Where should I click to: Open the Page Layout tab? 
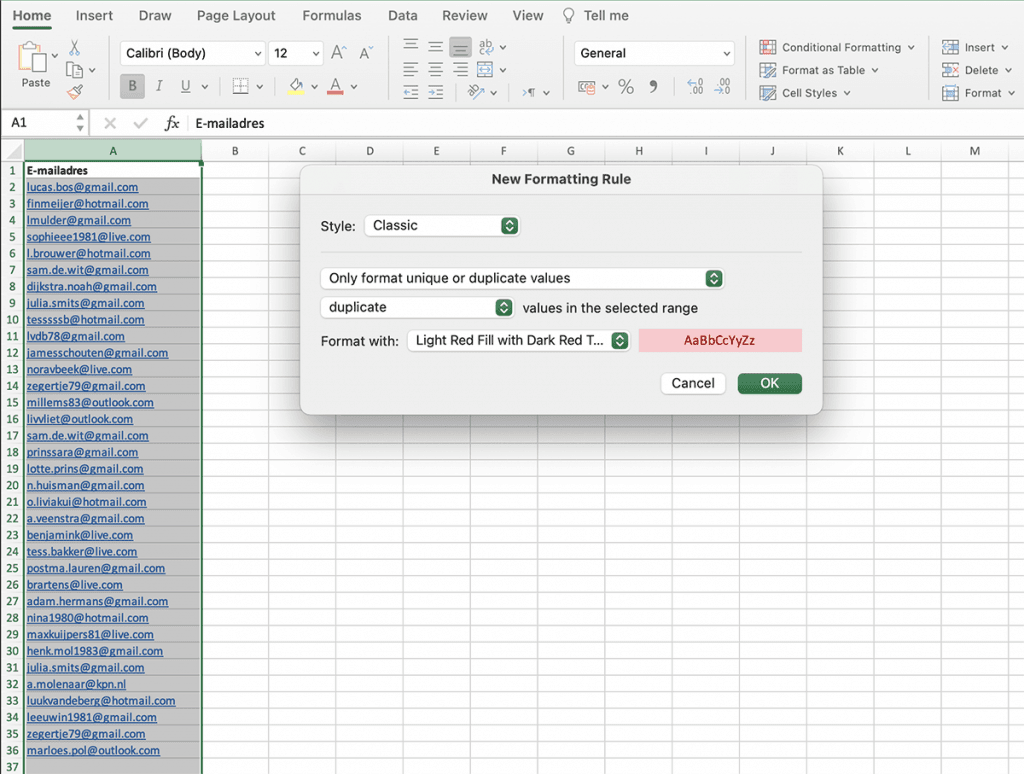click(x=236, y=16)
